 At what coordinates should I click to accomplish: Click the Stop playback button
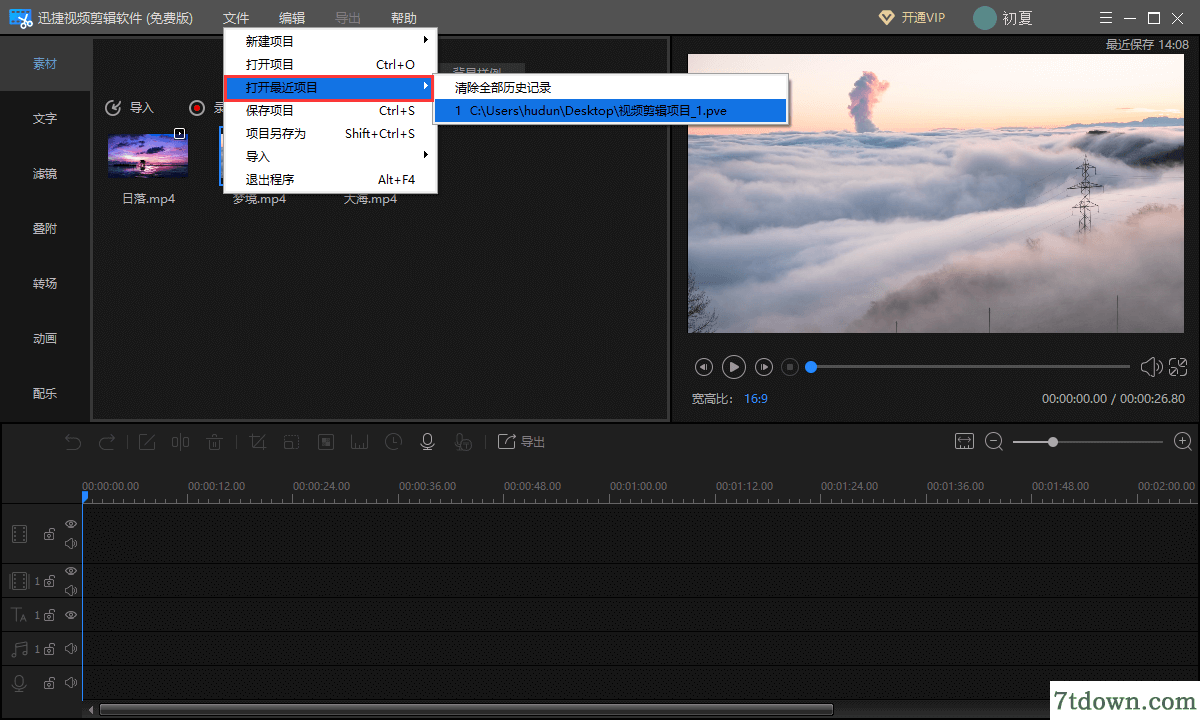[x=790, y=367]
